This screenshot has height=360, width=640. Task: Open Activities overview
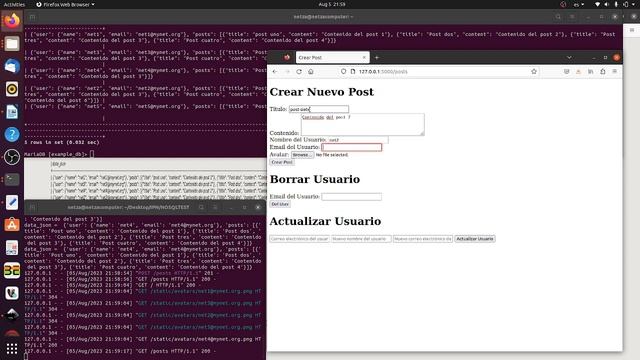(14, 4)
